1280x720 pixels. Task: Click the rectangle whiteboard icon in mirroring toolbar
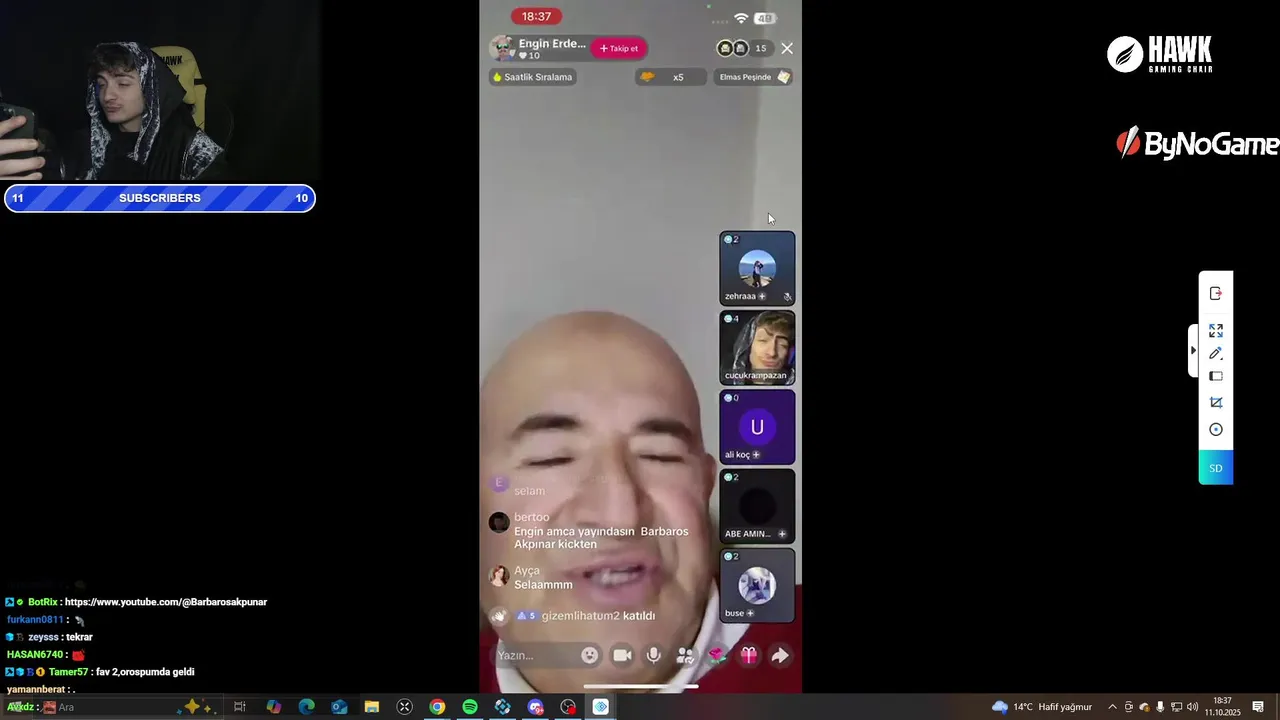[x=1216, y=376]
